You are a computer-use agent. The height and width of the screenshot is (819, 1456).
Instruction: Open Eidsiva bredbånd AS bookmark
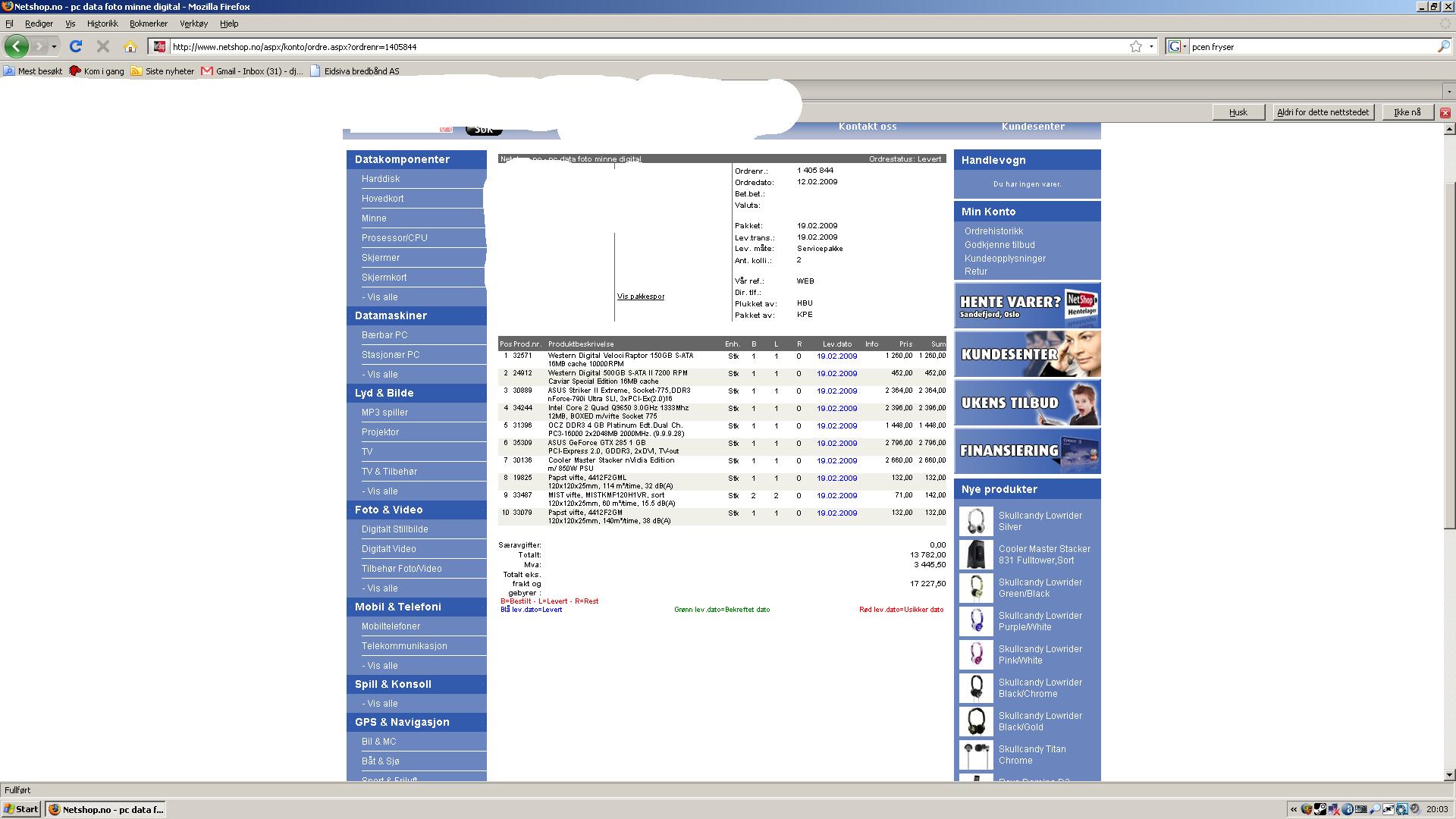click(x=355, y=71)
